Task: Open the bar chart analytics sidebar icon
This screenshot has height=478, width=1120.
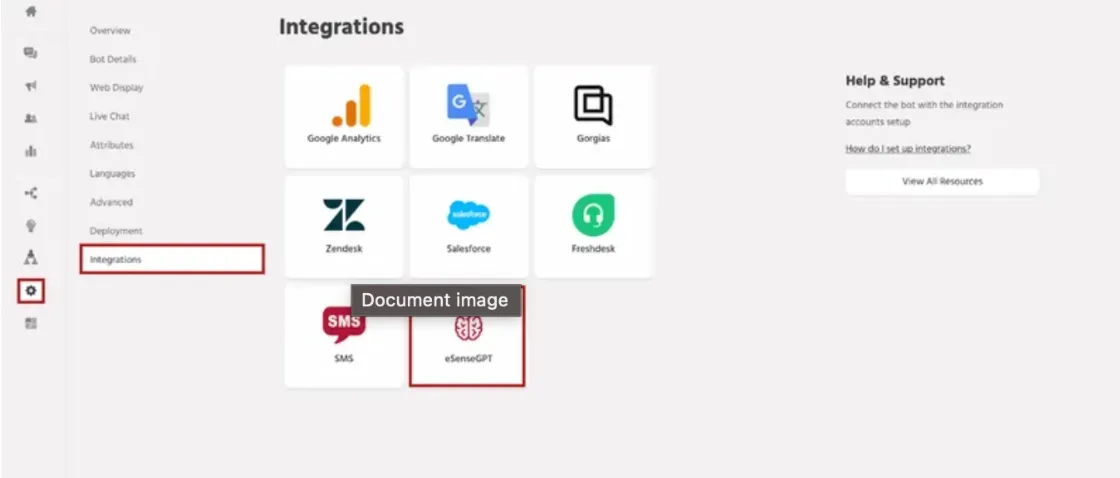Action: point(31,151)
